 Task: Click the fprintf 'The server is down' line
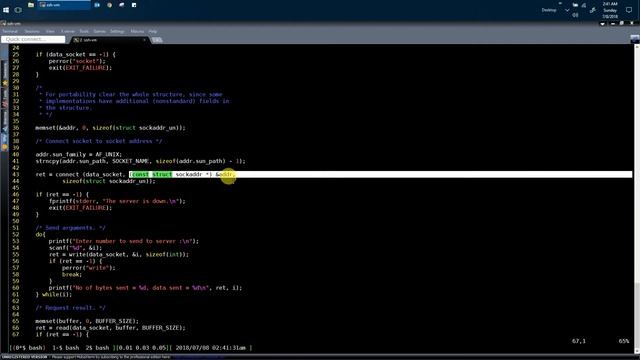(117, 201)
